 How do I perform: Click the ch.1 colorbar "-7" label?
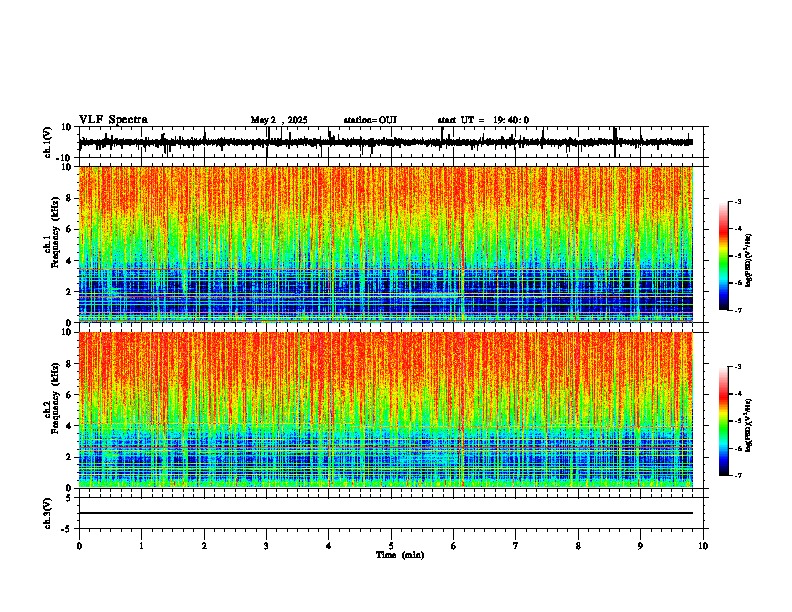[737, 310]
